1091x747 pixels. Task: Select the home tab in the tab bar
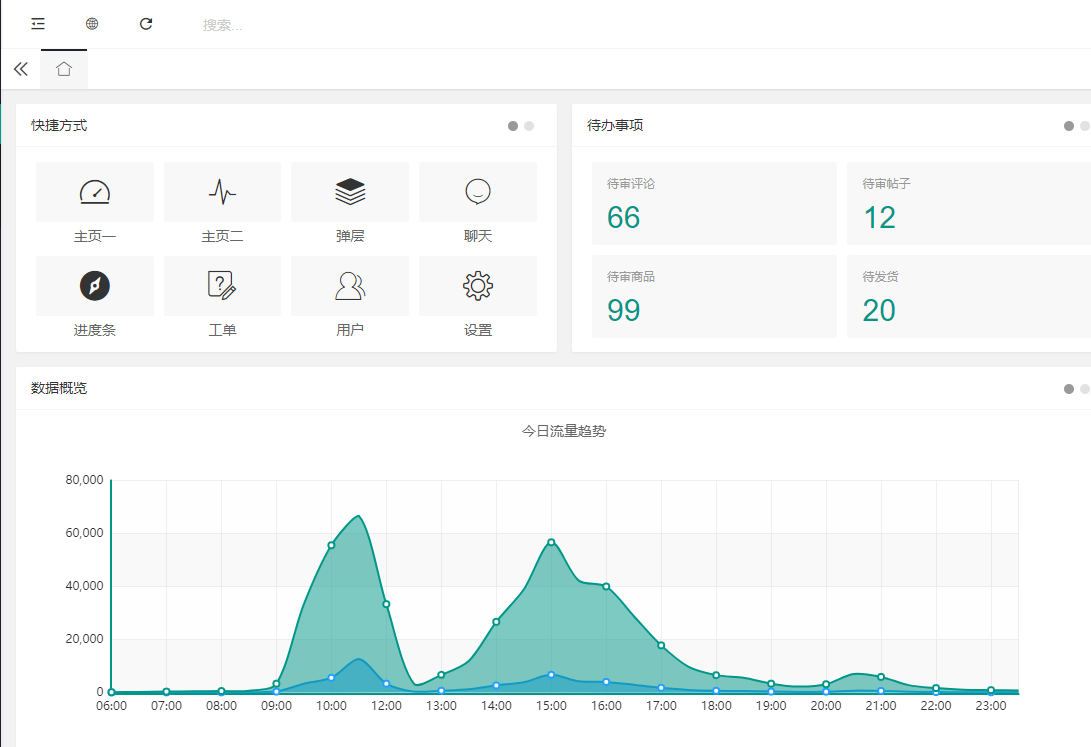(x=64, y=69)
